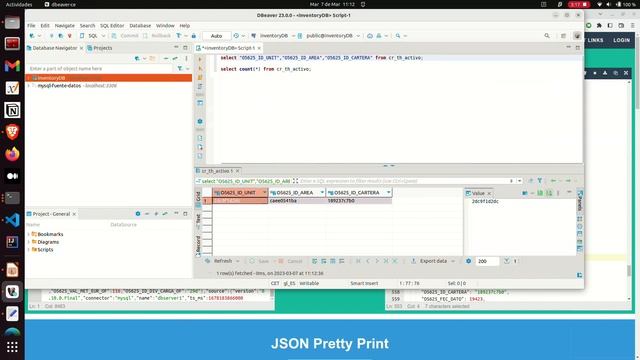Open the Navigate menu
This screenshot has width=640, height=360.
point(64,25)
